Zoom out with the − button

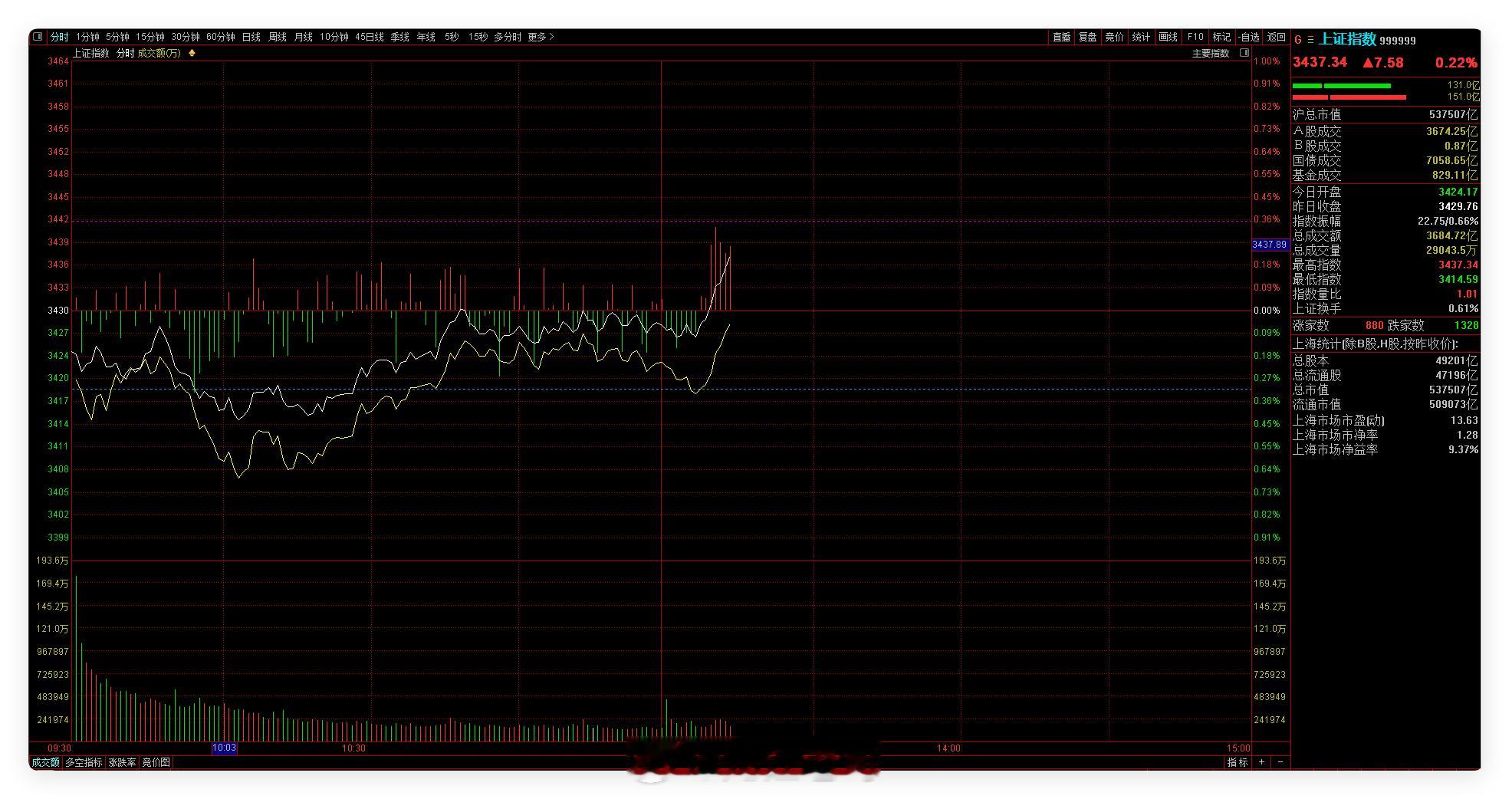coord(1280,762)
